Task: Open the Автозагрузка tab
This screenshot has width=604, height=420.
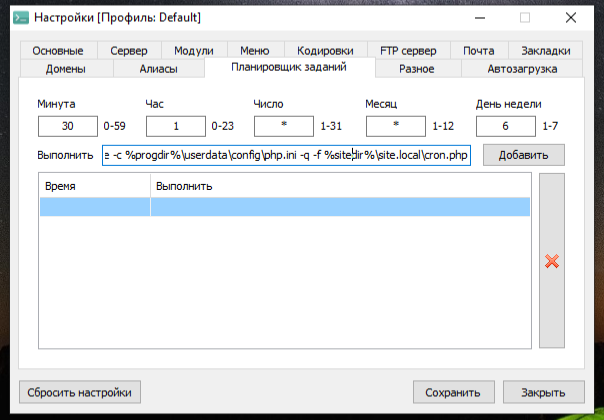Action: click(522, 69)
